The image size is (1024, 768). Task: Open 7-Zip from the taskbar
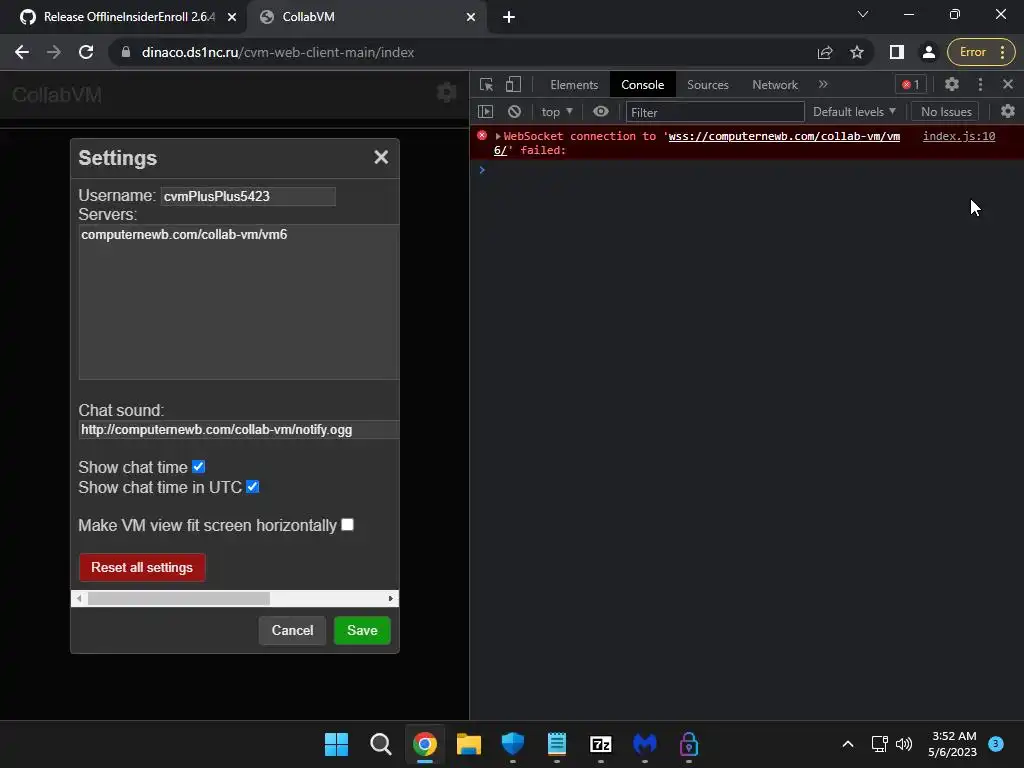(600, 744)
